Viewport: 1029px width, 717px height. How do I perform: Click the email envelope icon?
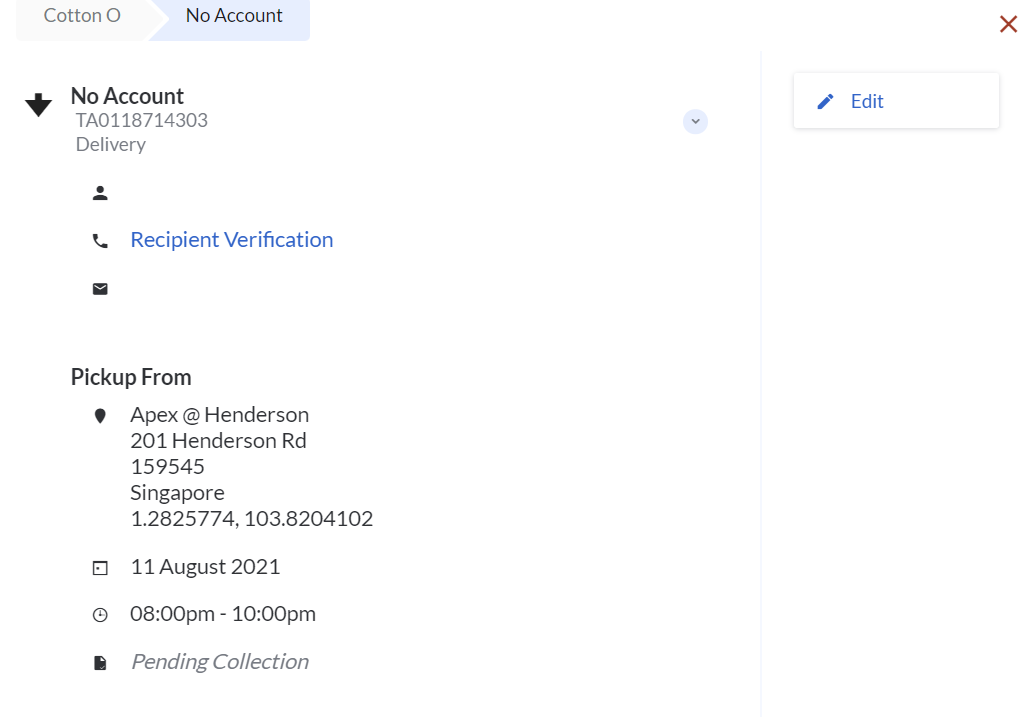pyautogui.click(x=100, y=289)
